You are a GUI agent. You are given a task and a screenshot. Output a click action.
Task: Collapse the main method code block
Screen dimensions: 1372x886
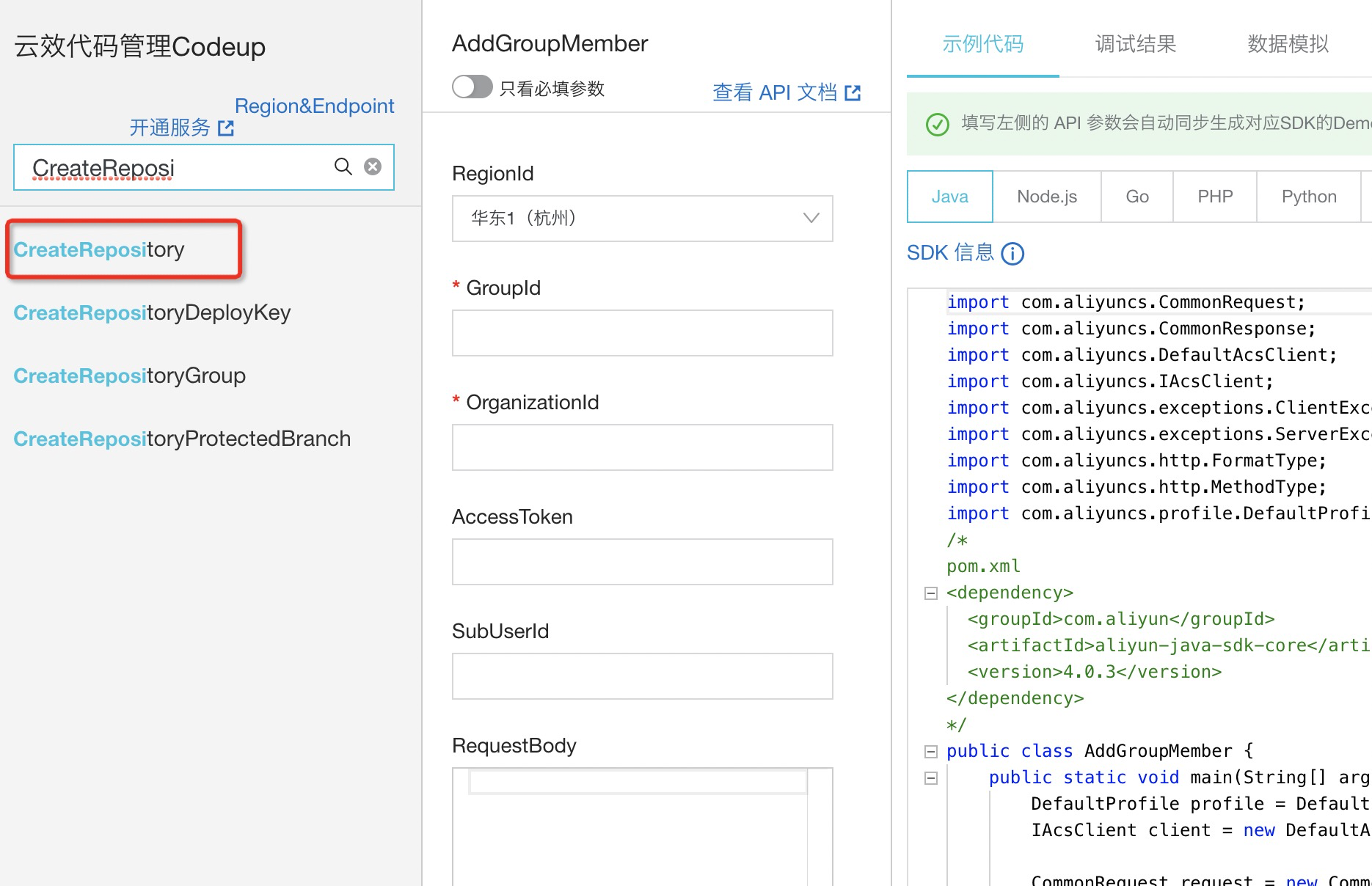pyautogui.click(x=931, y=778)
